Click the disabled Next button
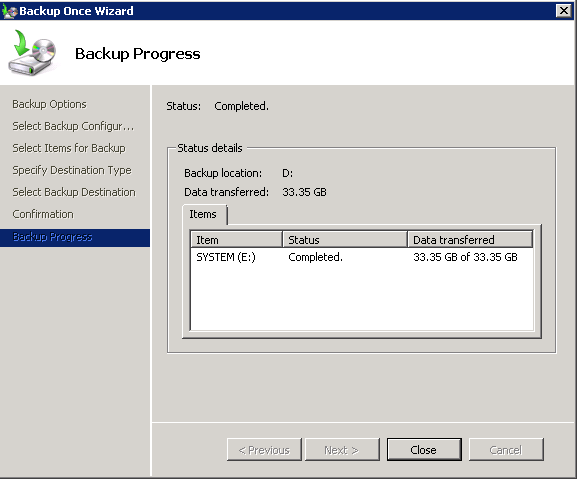The width and height of the screenshot is (577, 479). pyautogui.click(x=342, y=449)
